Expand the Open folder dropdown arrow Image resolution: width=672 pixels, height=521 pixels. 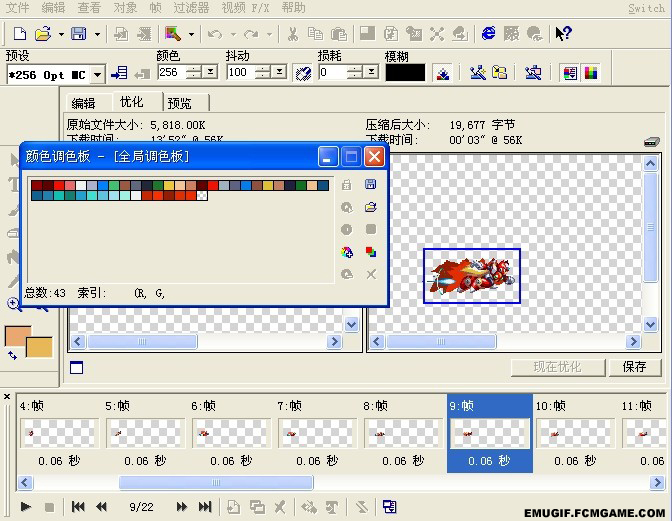pyautogui.click(x=61, y=34)
